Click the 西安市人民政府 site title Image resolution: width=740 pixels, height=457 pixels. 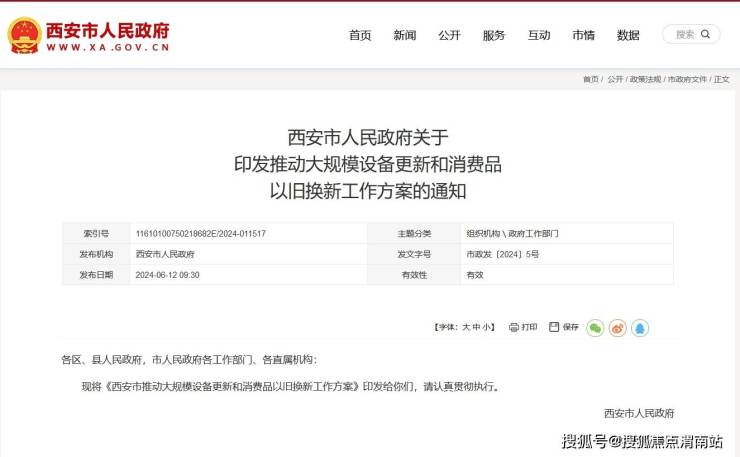[108, 31]
